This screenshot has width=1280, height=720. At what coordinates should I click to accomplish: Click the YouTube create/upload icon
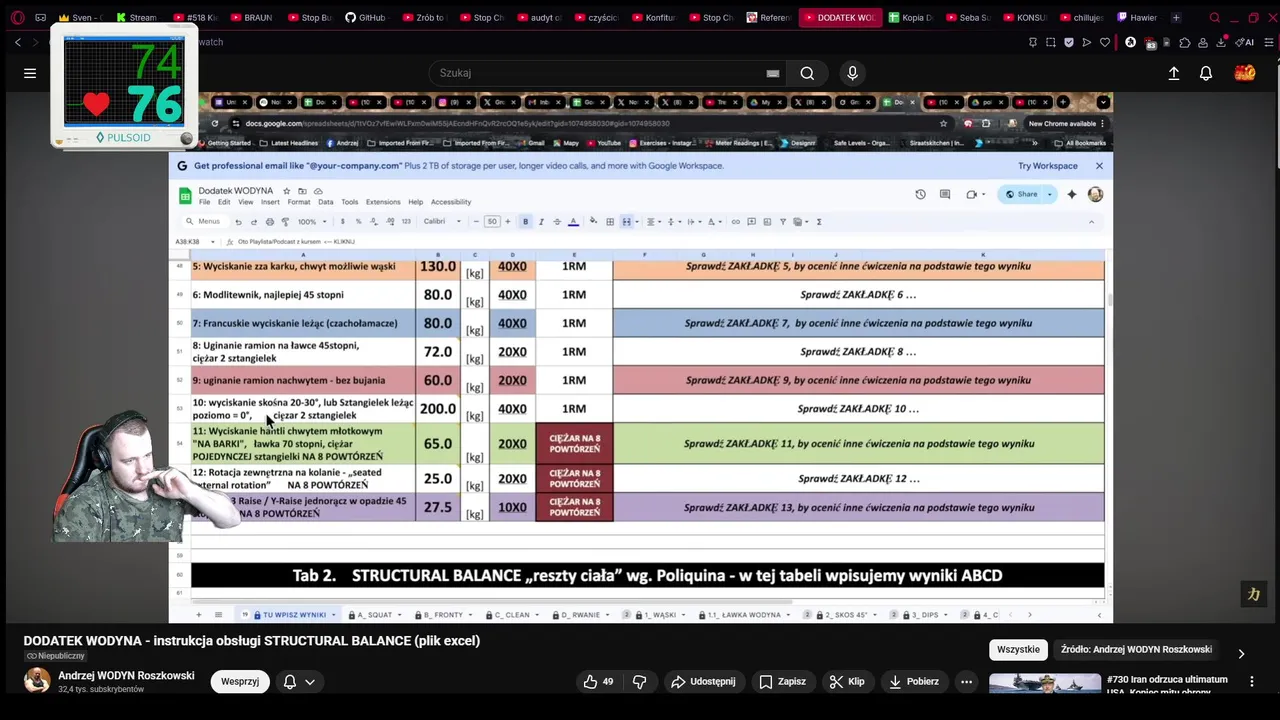[x=1174, y=73]
